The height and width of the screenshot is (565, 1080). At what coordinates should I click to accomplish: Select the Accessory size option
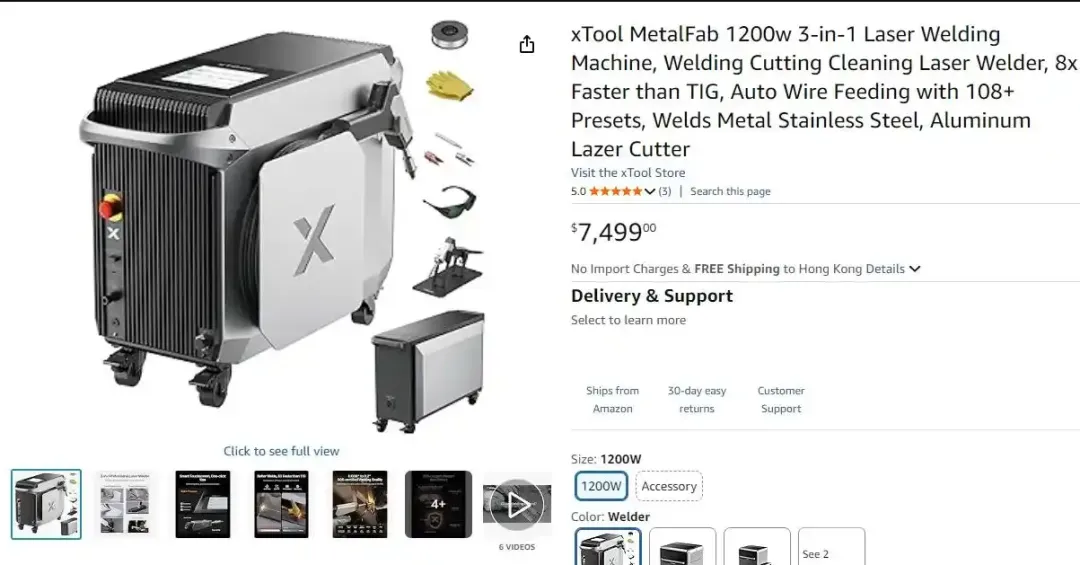tap(669, 486)
